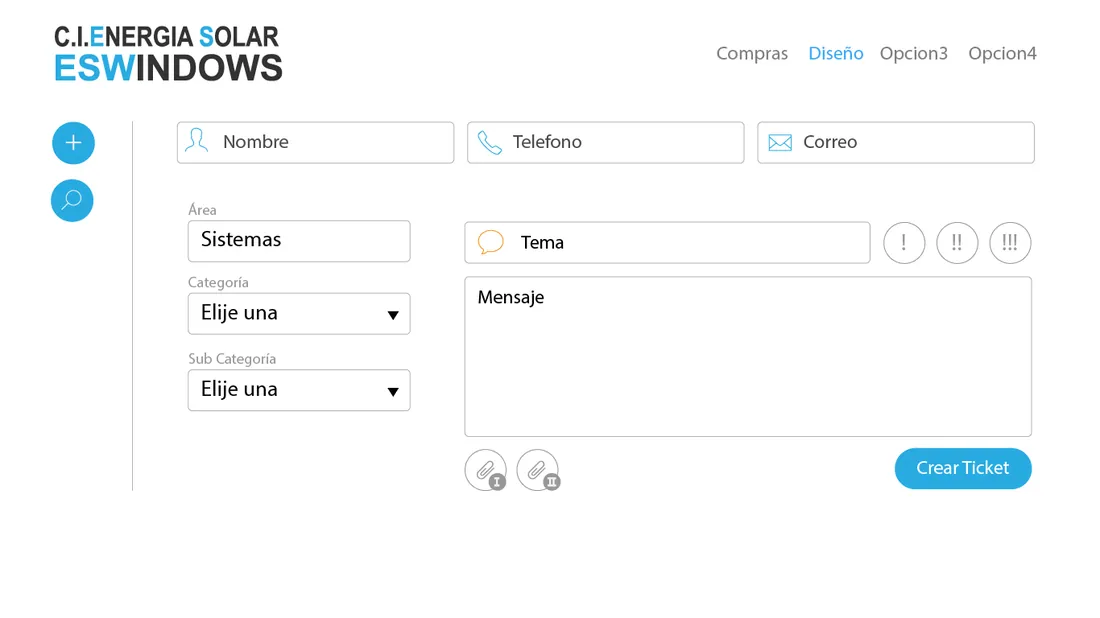Attach first file with paperclip I
Viewport: 1100px width, 618px height.
pos(486,470)
